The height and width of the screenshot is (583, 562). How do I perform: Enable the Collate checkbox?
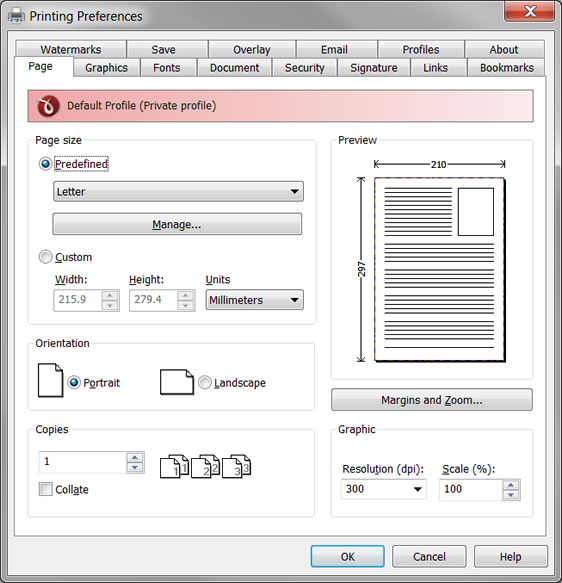[x=46, y=489]
